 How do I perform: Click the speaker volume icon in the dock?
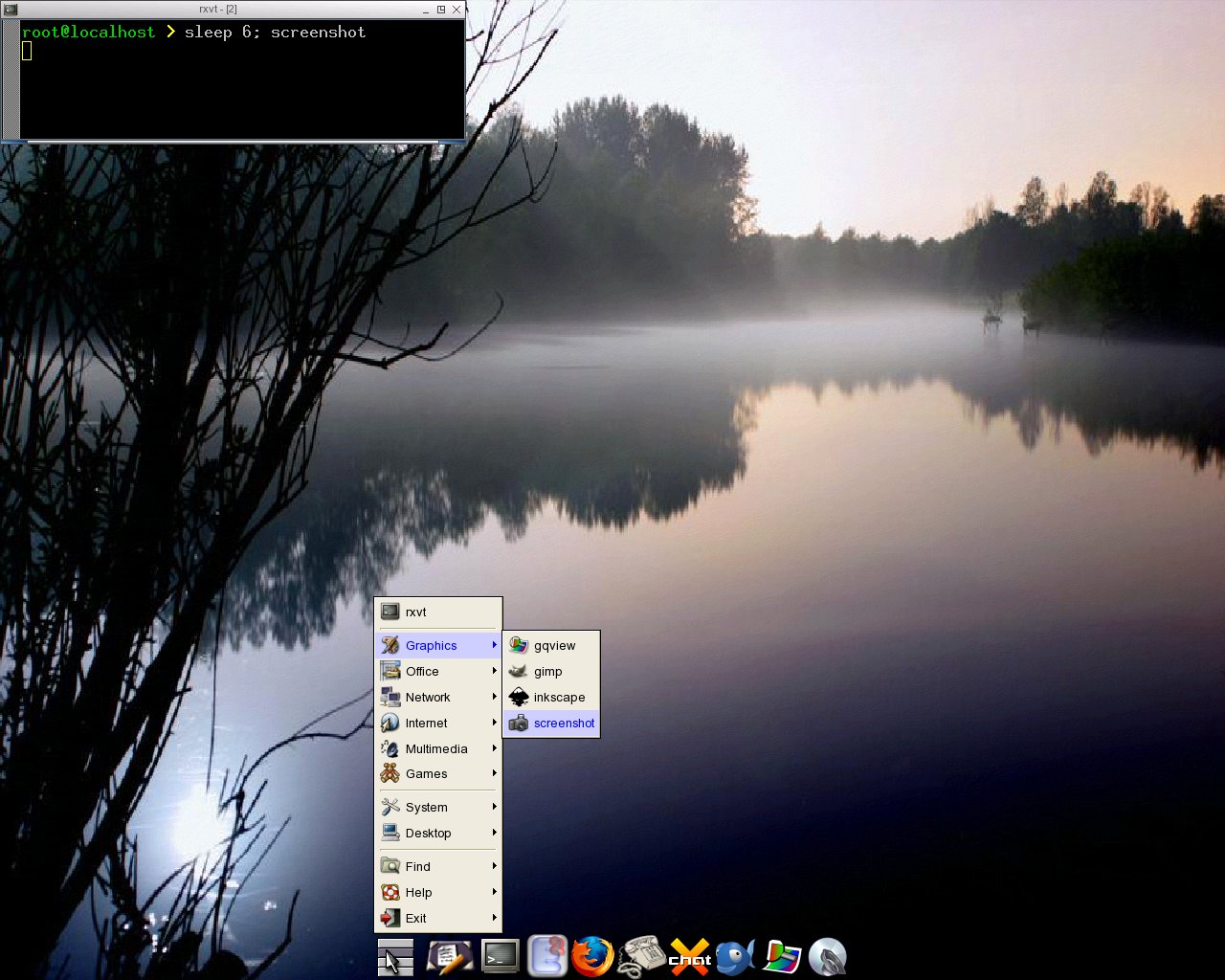(828, 957)
